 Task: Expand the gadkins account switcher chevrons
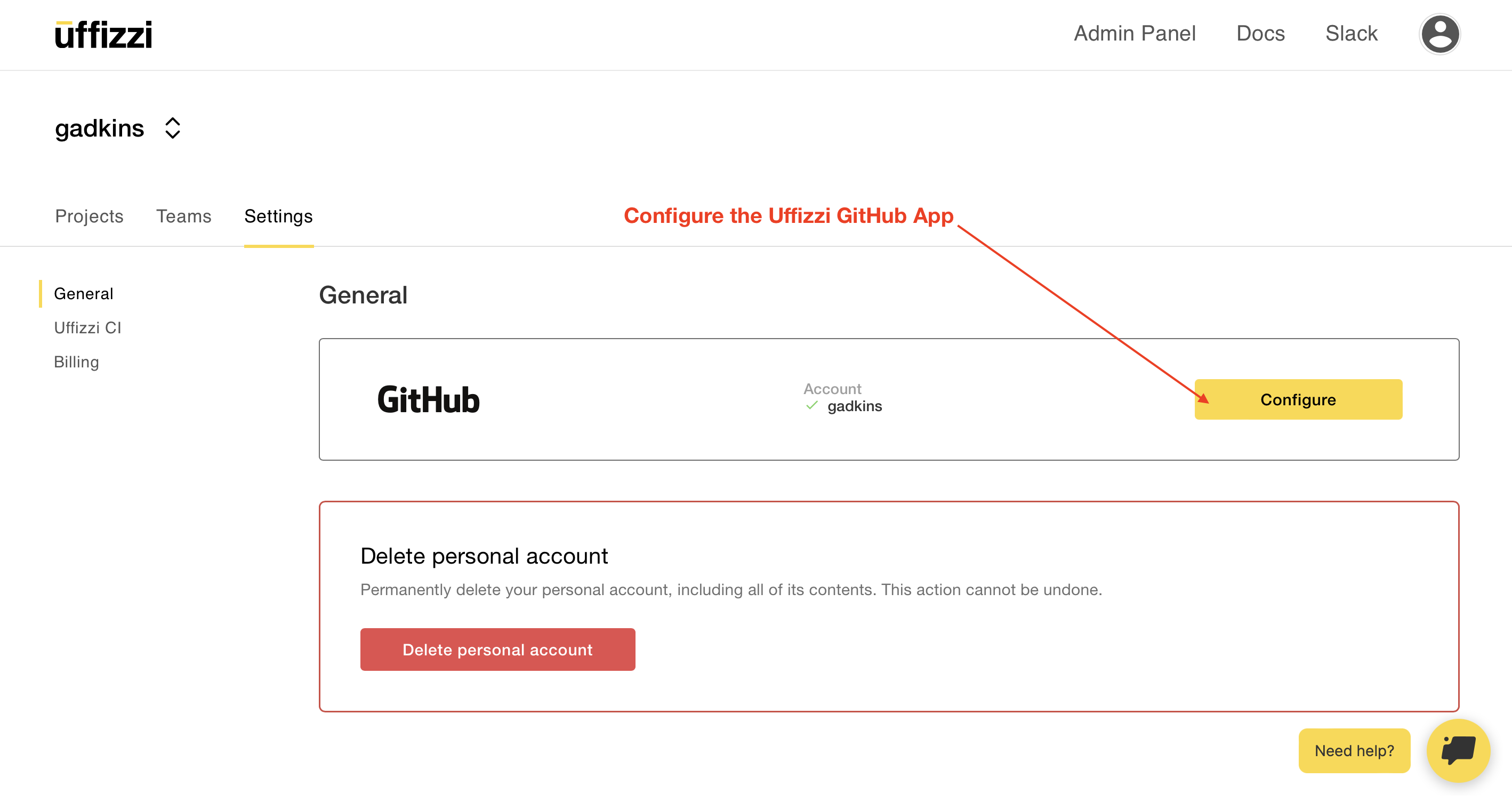[172, 128]
